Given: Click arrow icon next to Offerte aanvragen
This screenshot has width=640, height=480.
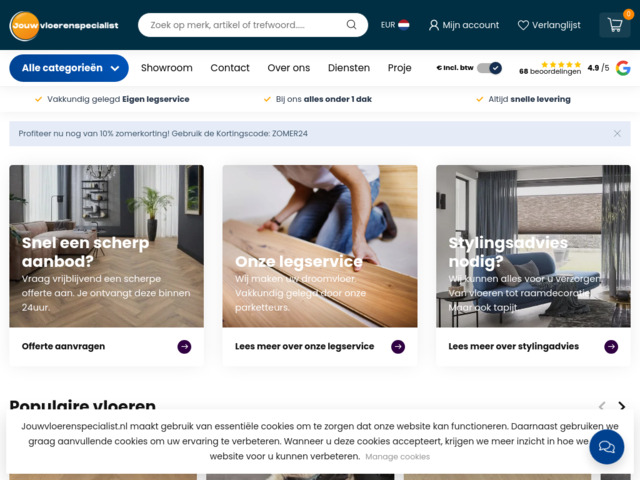Looking at the screenshot, I should coord(184,347).
